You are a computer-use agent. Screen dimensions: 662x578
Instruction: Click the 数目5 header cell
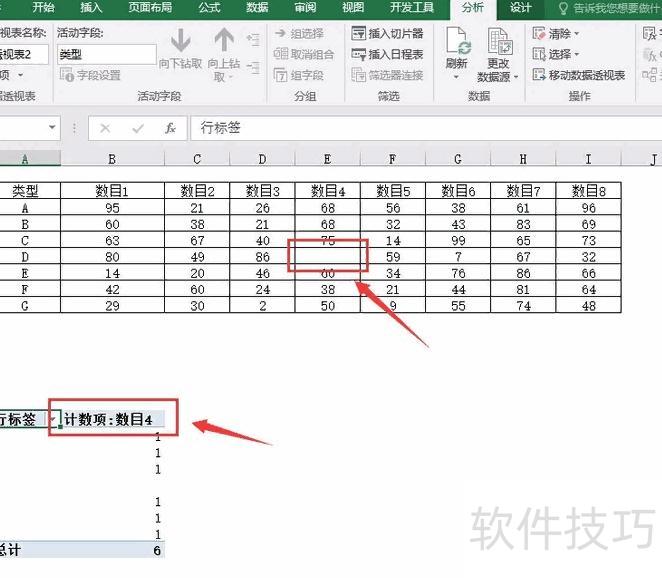click(x=393, y=191)
